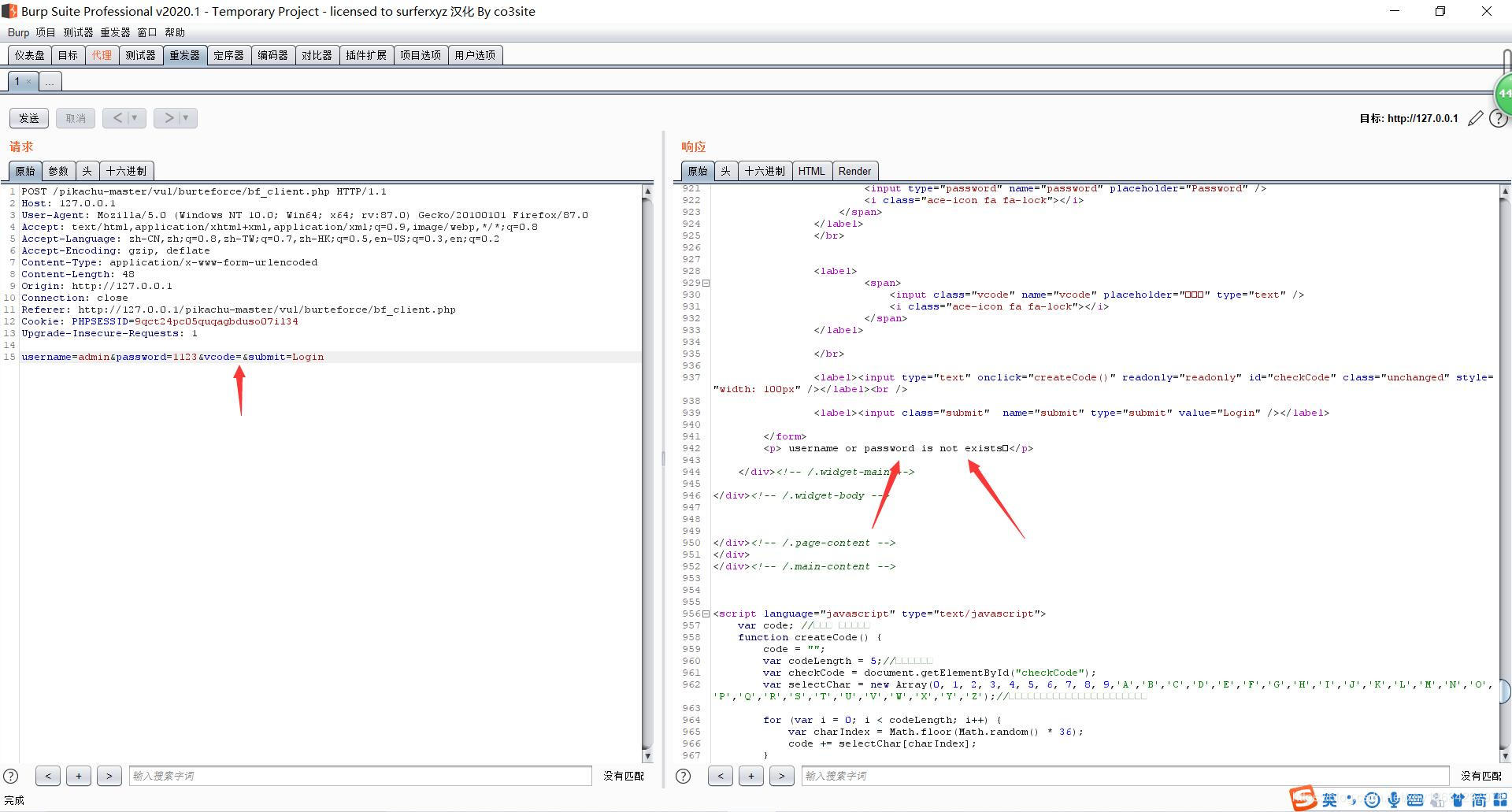Click the 发送 send button

(29, 118)
